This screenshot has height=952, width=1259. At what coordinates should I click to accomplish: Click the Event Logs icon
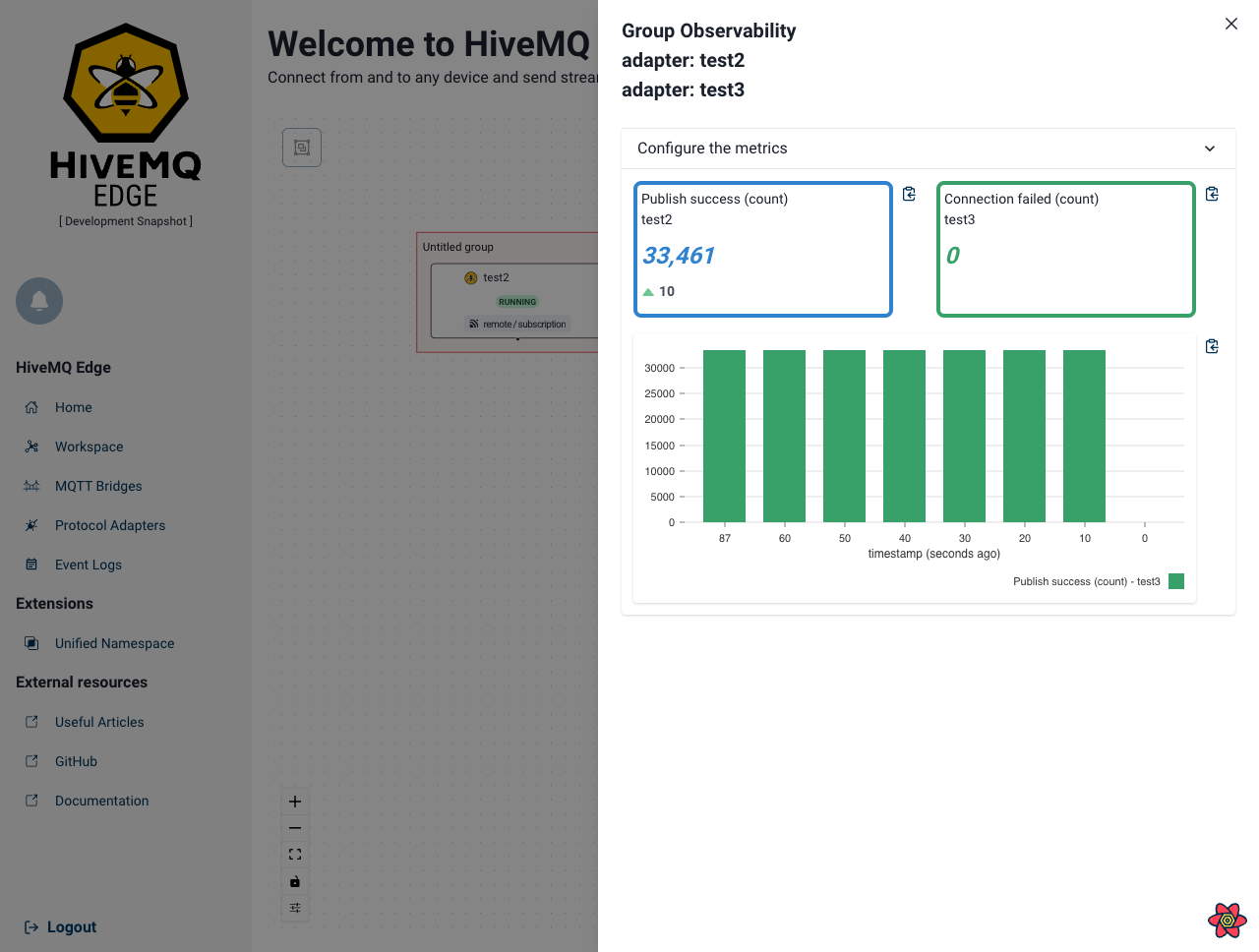[x=31, y=565]
